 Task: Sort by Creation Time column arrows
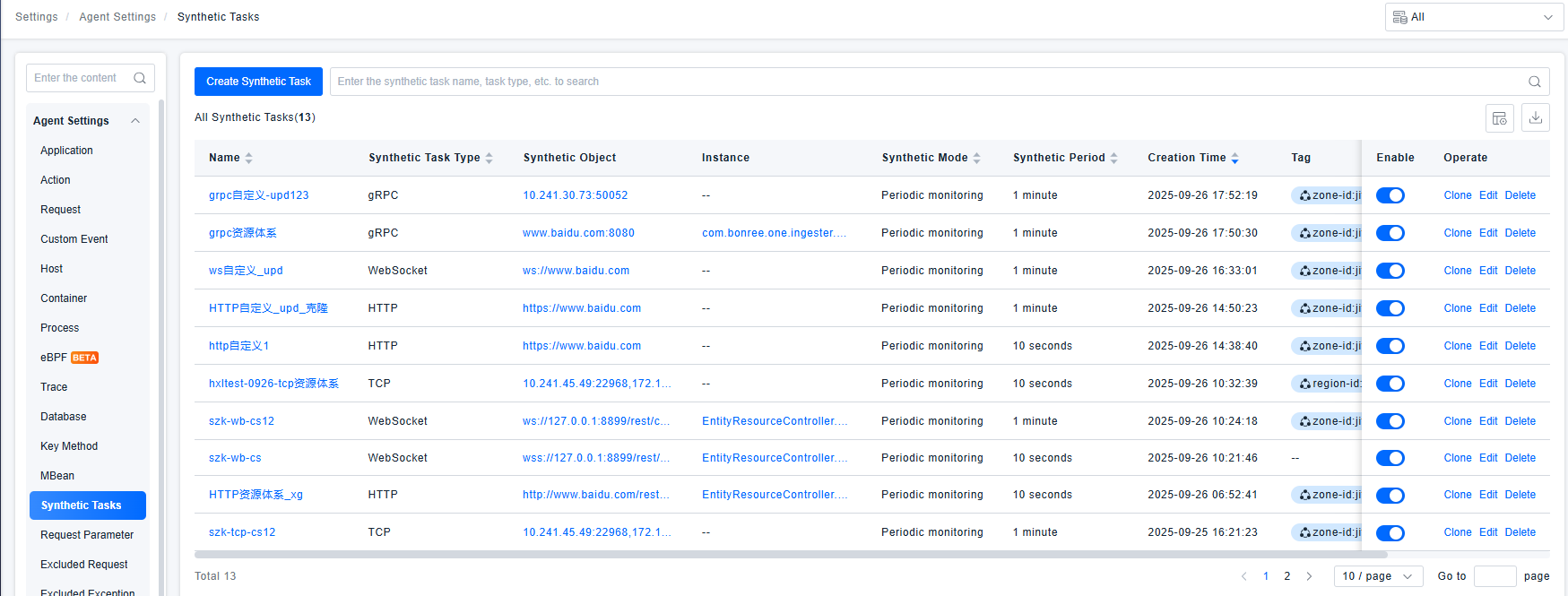[x=1234, y=158]
